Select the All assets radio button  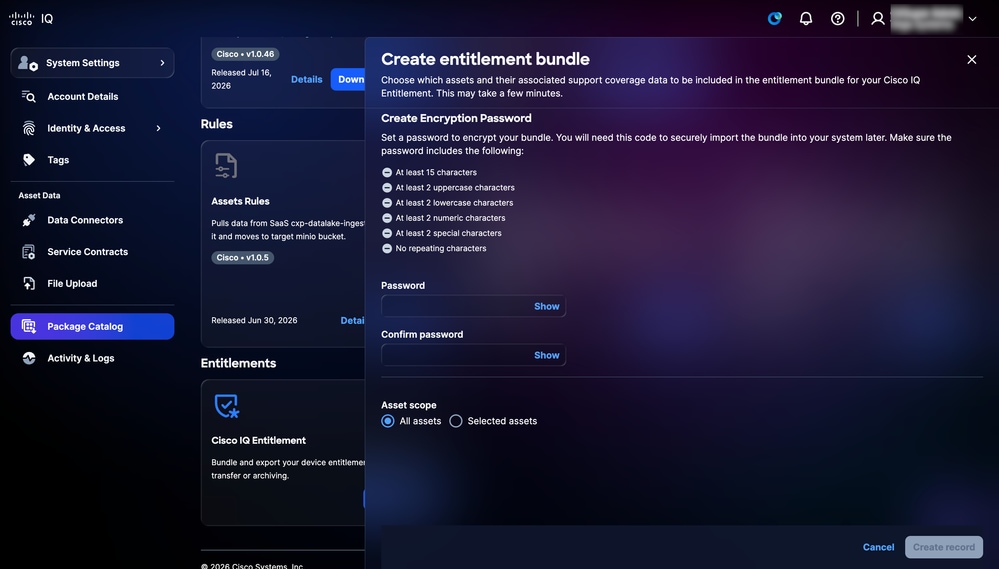(x=387, y=421)
